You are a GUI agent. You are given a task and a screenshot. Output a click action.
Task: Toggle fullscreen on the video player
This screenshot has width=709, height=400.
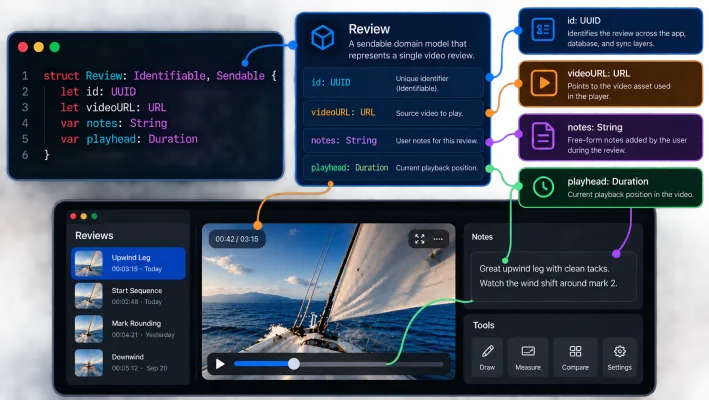420,239
